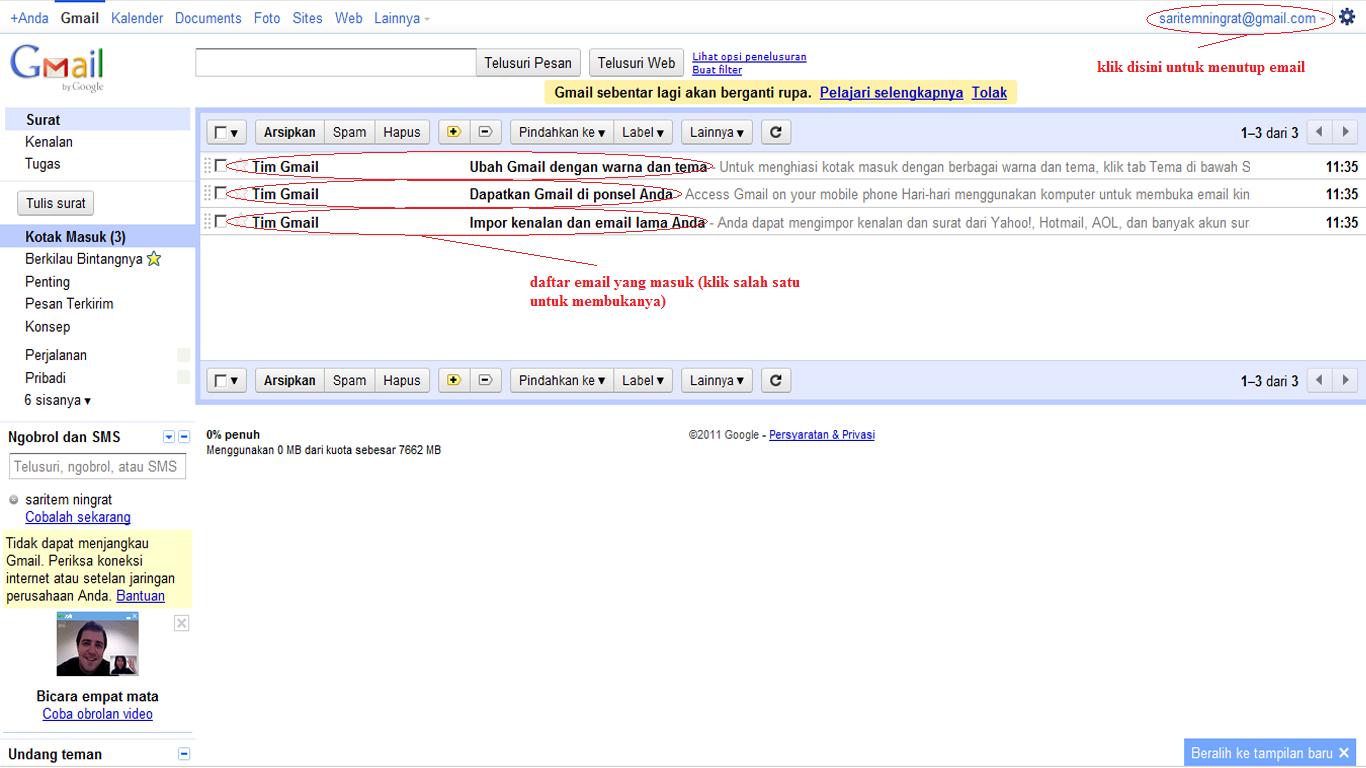The image size is (1366, 768).
Task: Collapse the Ngobrol dan SMS panel
Action: coord(184,437)
